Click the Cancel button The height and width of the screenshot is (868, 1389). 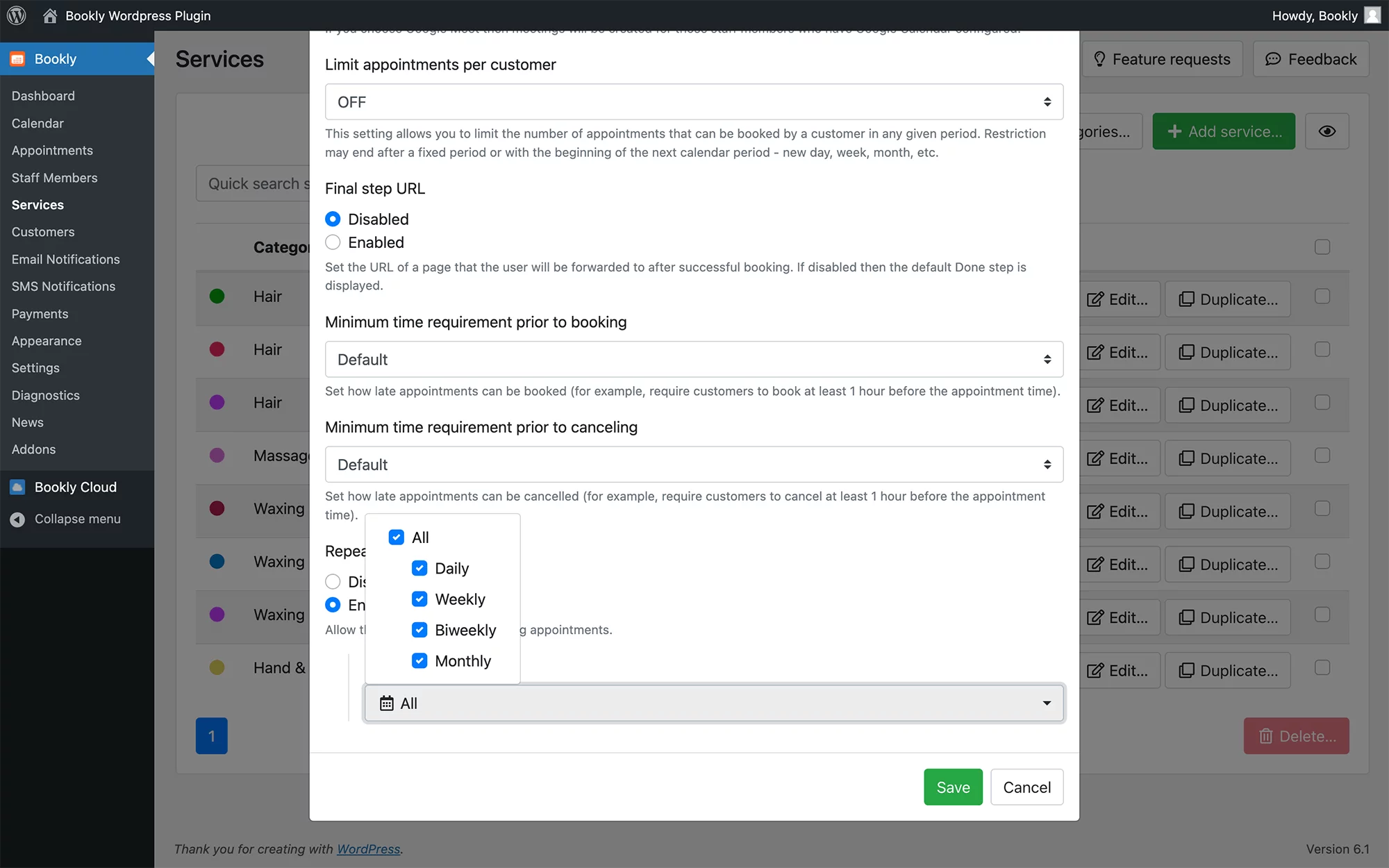click(x=1026, y=787)
